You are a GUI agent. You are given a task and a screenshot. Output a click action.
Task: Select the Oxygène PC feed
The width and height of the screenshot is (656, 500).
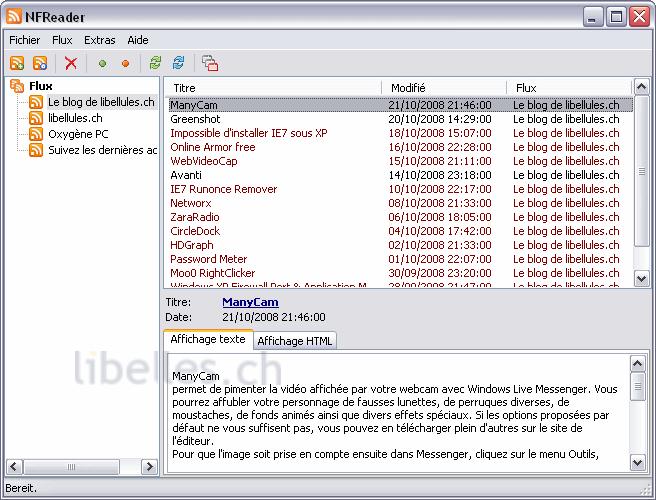[x=78, y=134]
